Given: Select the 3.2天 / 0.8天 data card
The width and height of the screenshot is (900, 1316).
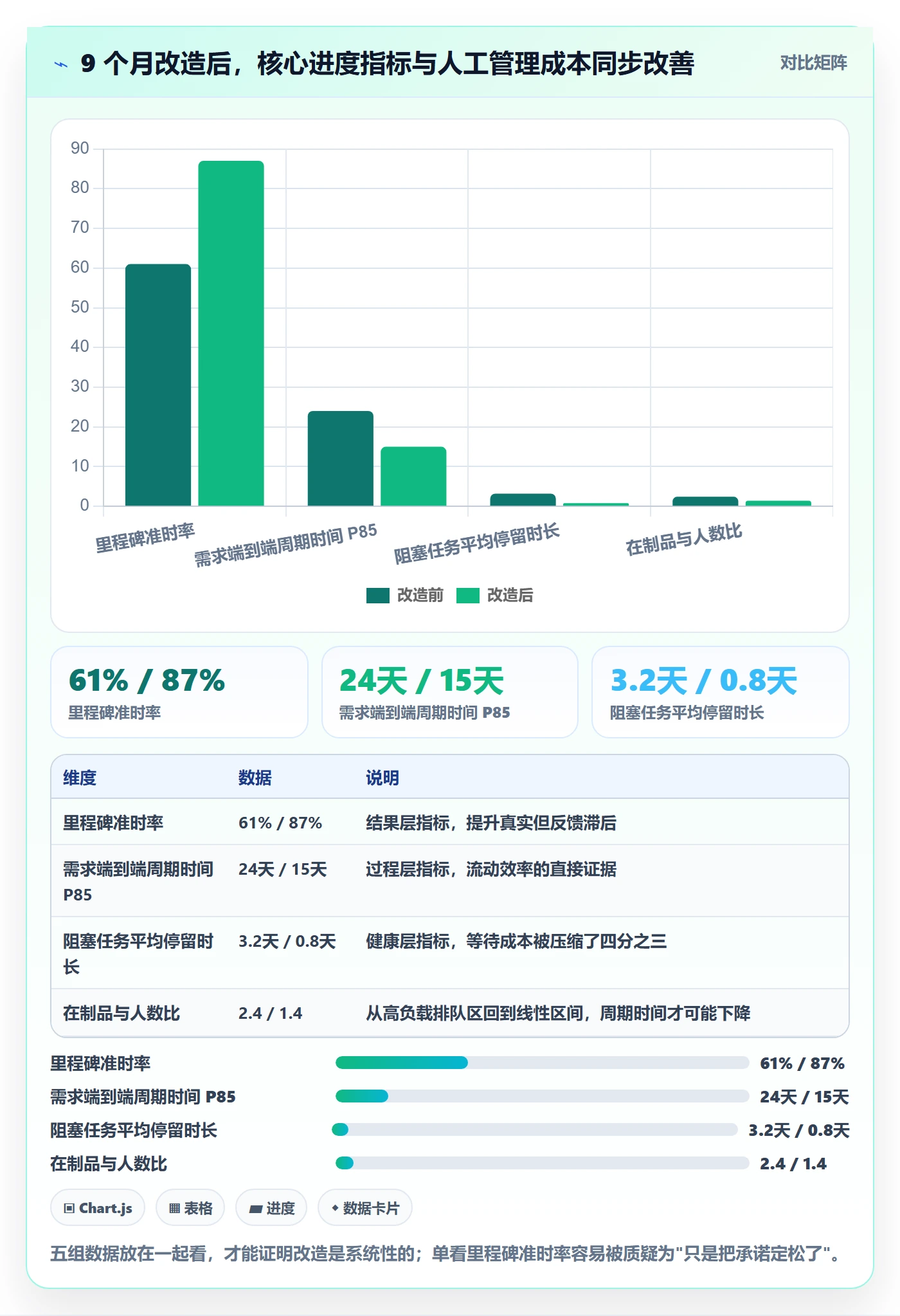Looking at the screenshot, I should coord(721,692).
